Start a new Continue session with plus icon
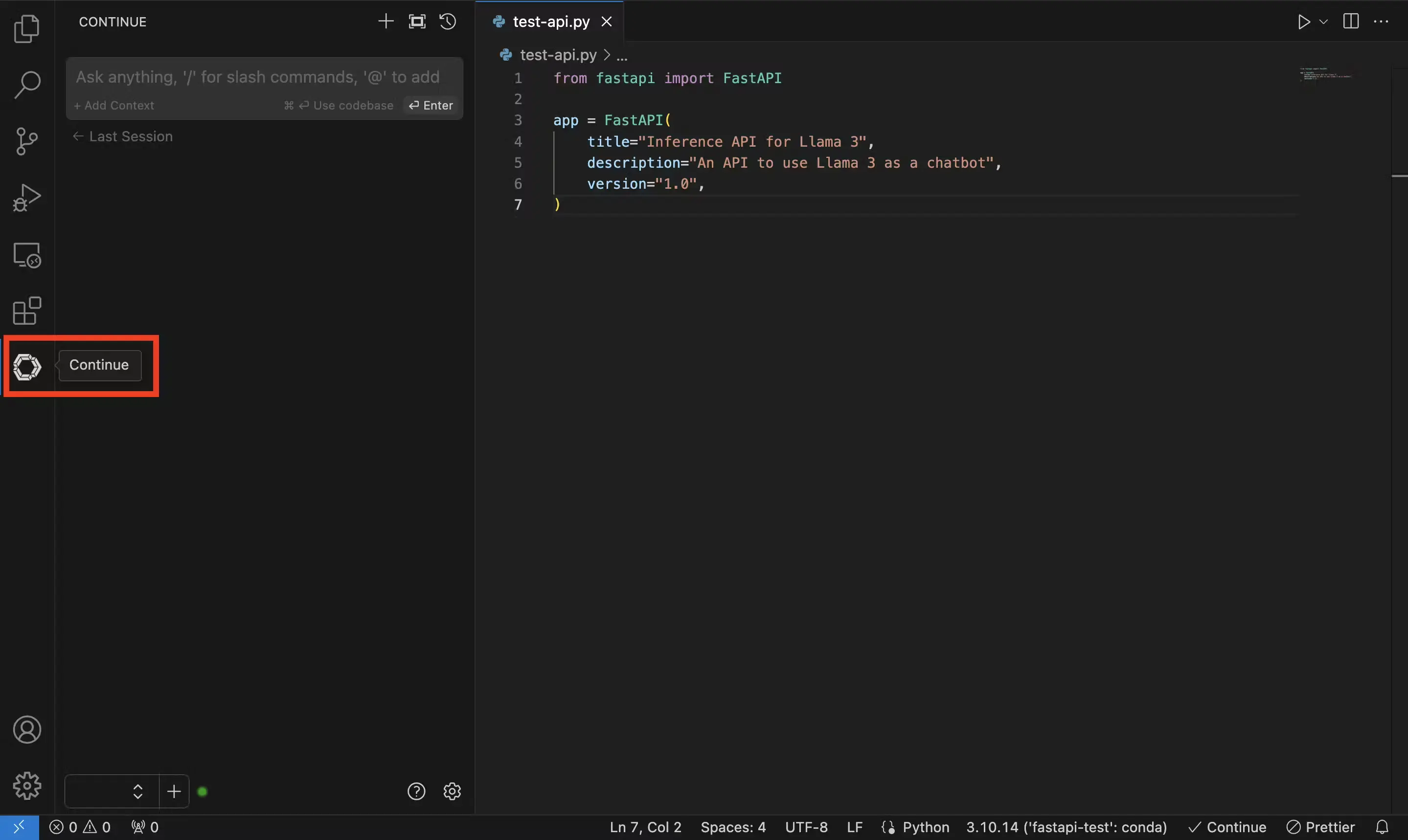 click(386, 22)
